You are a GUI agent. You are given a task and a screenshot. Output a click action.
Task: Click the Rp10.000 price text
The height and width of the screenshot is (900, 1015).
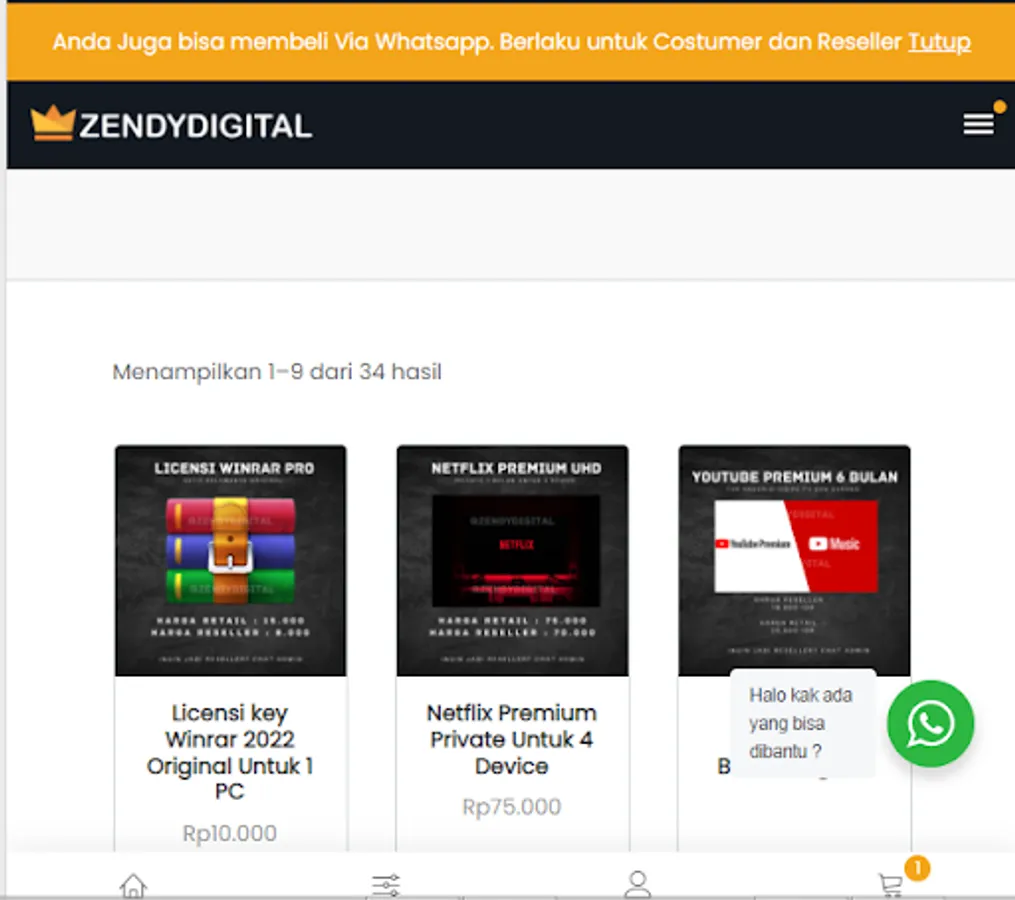pyautogui.click(x=230, y=833)
